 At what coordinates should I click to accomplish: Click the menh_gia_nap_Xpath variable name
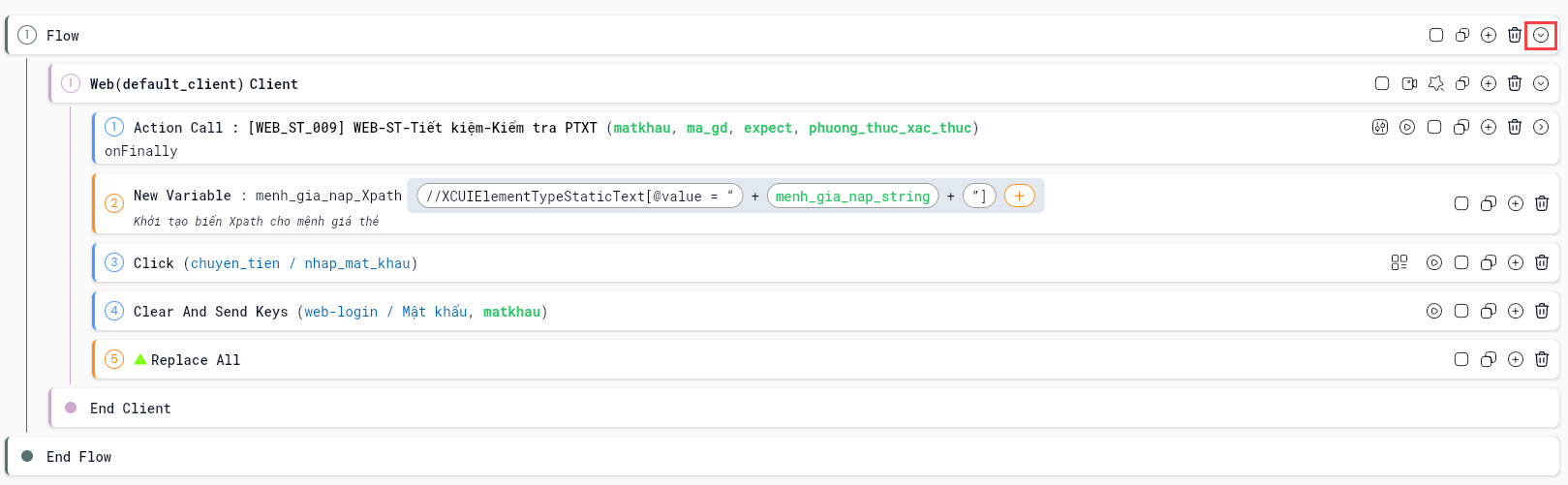tap(328, 196)
